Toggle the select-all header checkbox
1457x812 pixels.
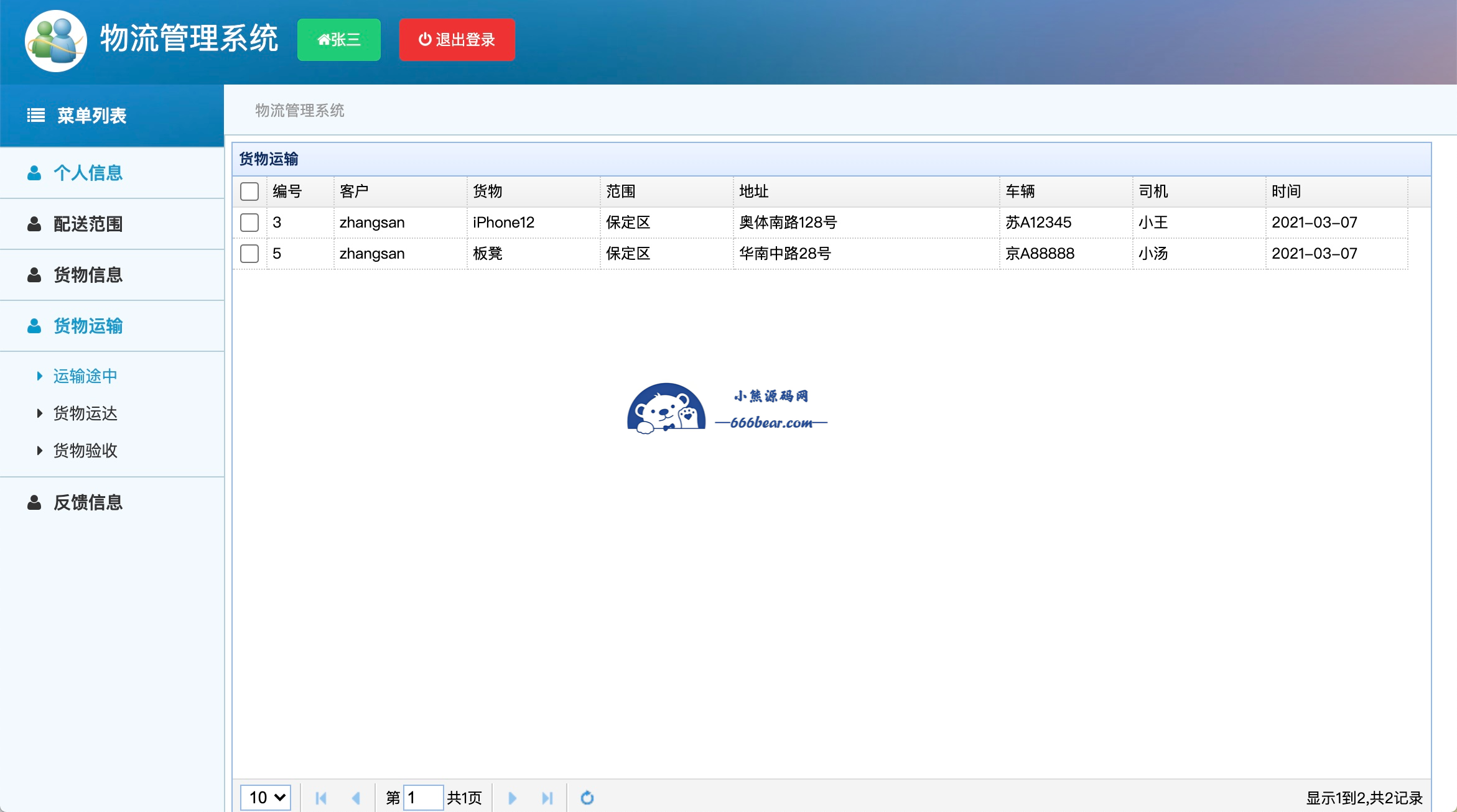[x=249, y=191]
